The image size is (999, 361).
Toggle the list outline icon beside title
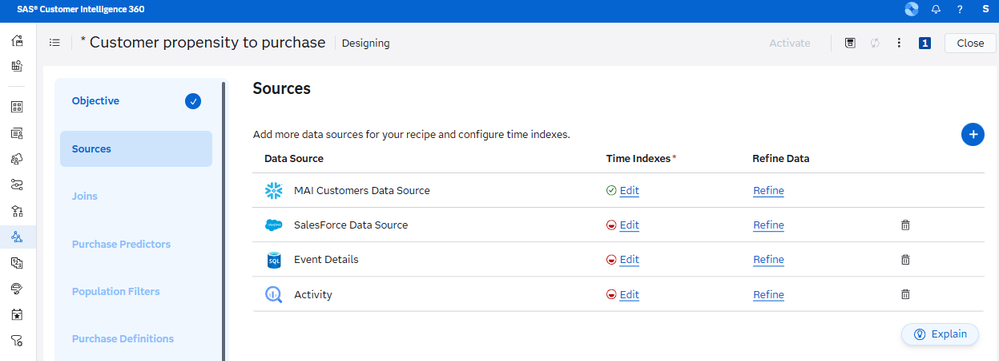[55, 43]
